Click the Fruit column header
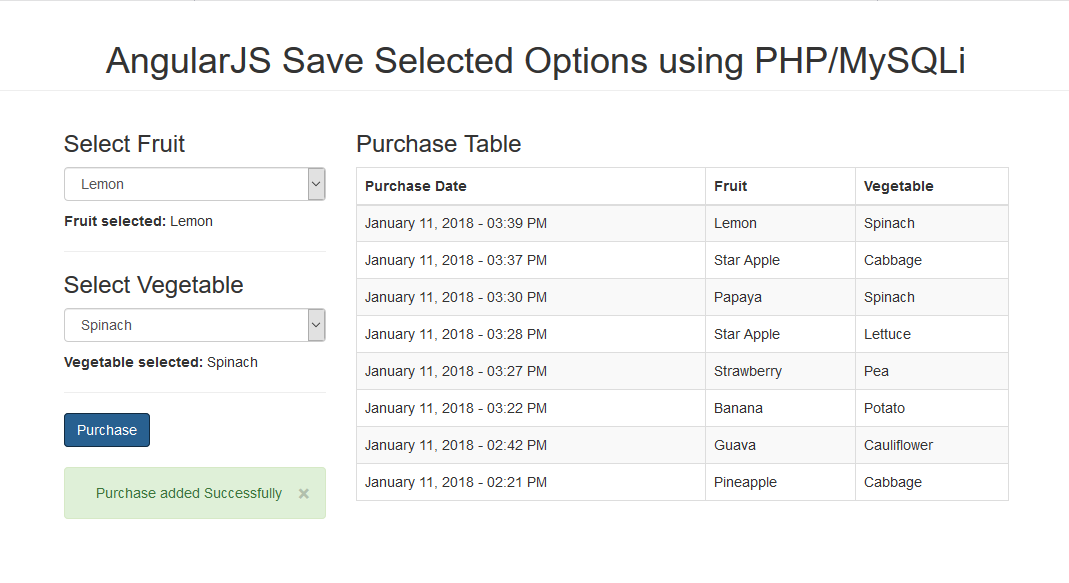 point(730,186)
